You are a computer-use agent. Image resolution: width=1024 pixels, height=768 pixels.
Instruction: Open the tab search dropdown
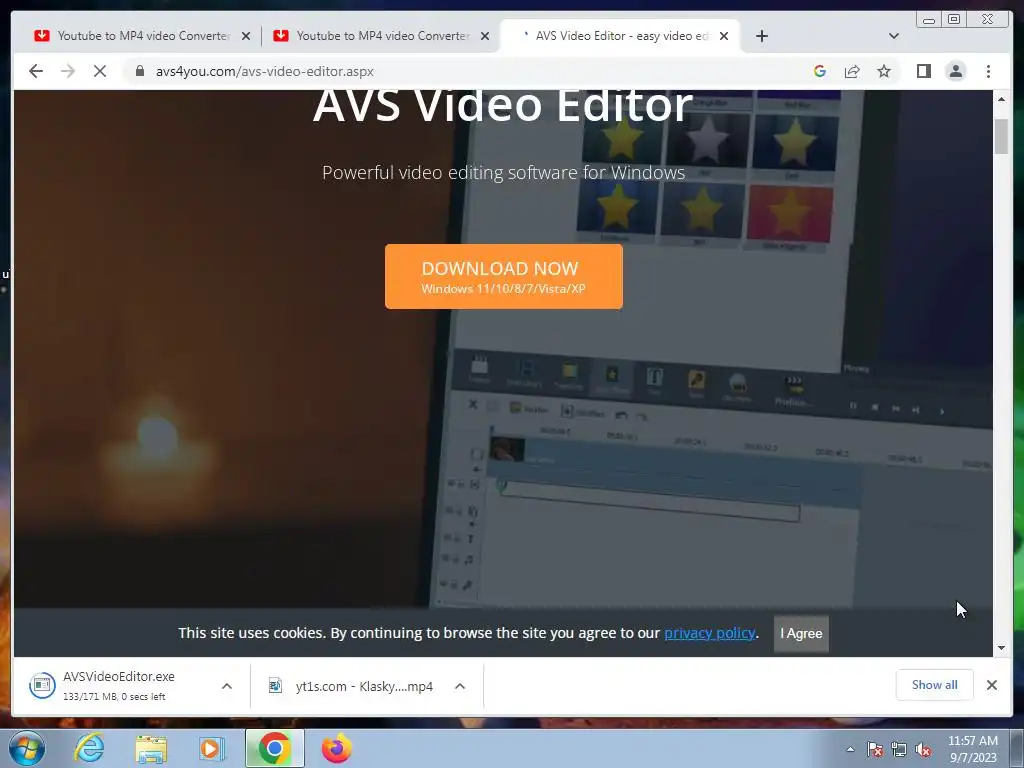893,36
